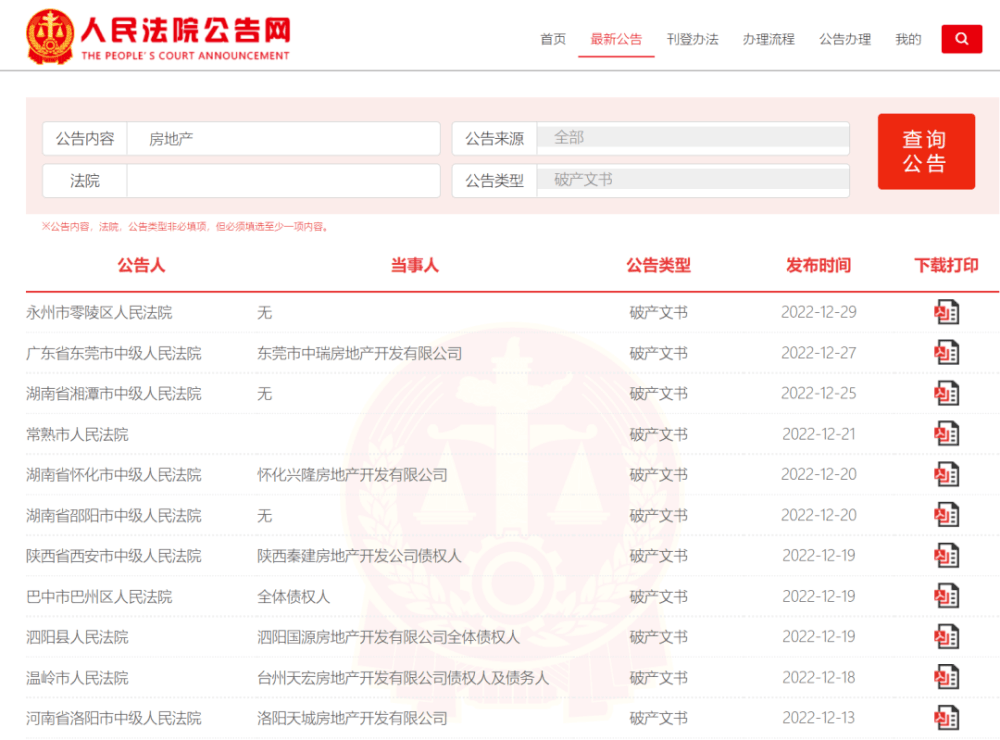Open the 公告来源 dropdown showing 全部
This screenshot has height=740, width=1000.
pyautogui.click(x=692, y=138)
